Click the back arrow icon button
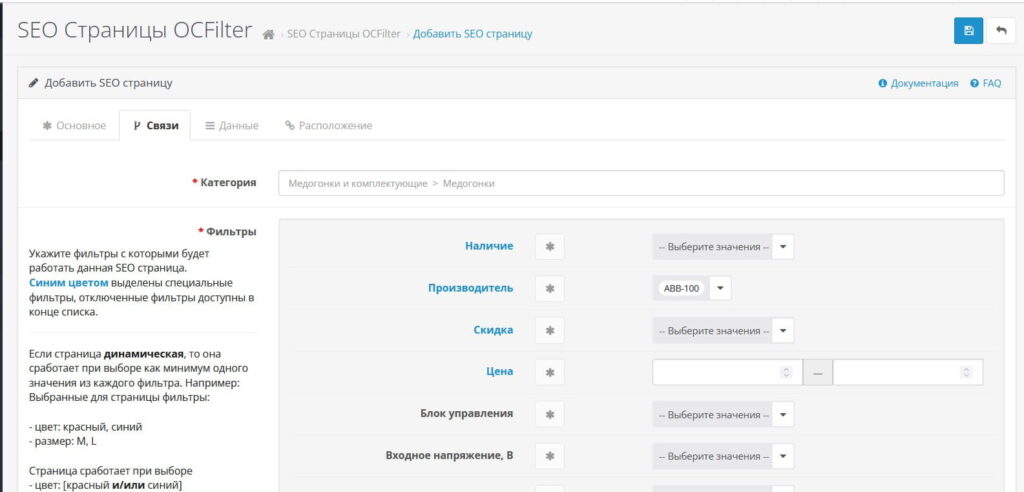This screenshot has height=492, width=1024. tap(1001, 31)
